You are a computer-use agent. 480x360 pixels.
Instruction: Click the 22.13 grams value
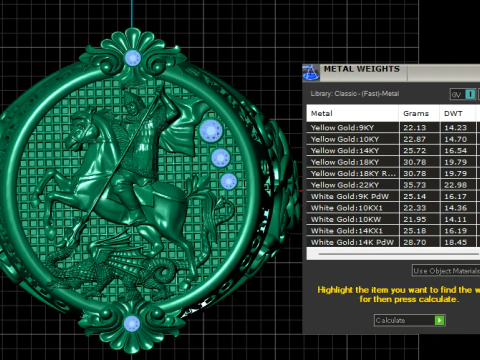pyautogui.click(x=415, y=128)
